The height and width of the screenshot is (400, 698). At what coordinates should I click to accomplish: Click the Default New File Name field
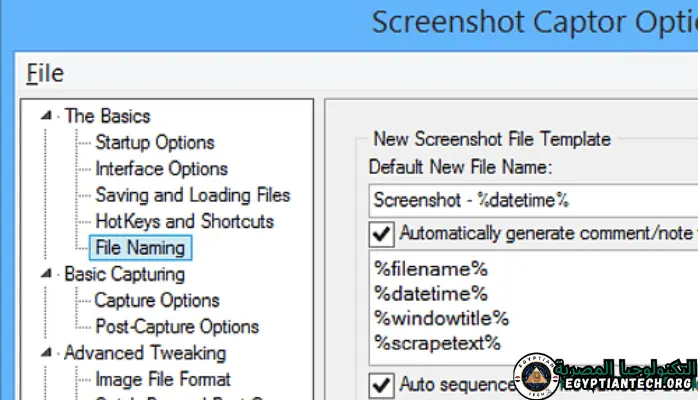coord(530,199)
